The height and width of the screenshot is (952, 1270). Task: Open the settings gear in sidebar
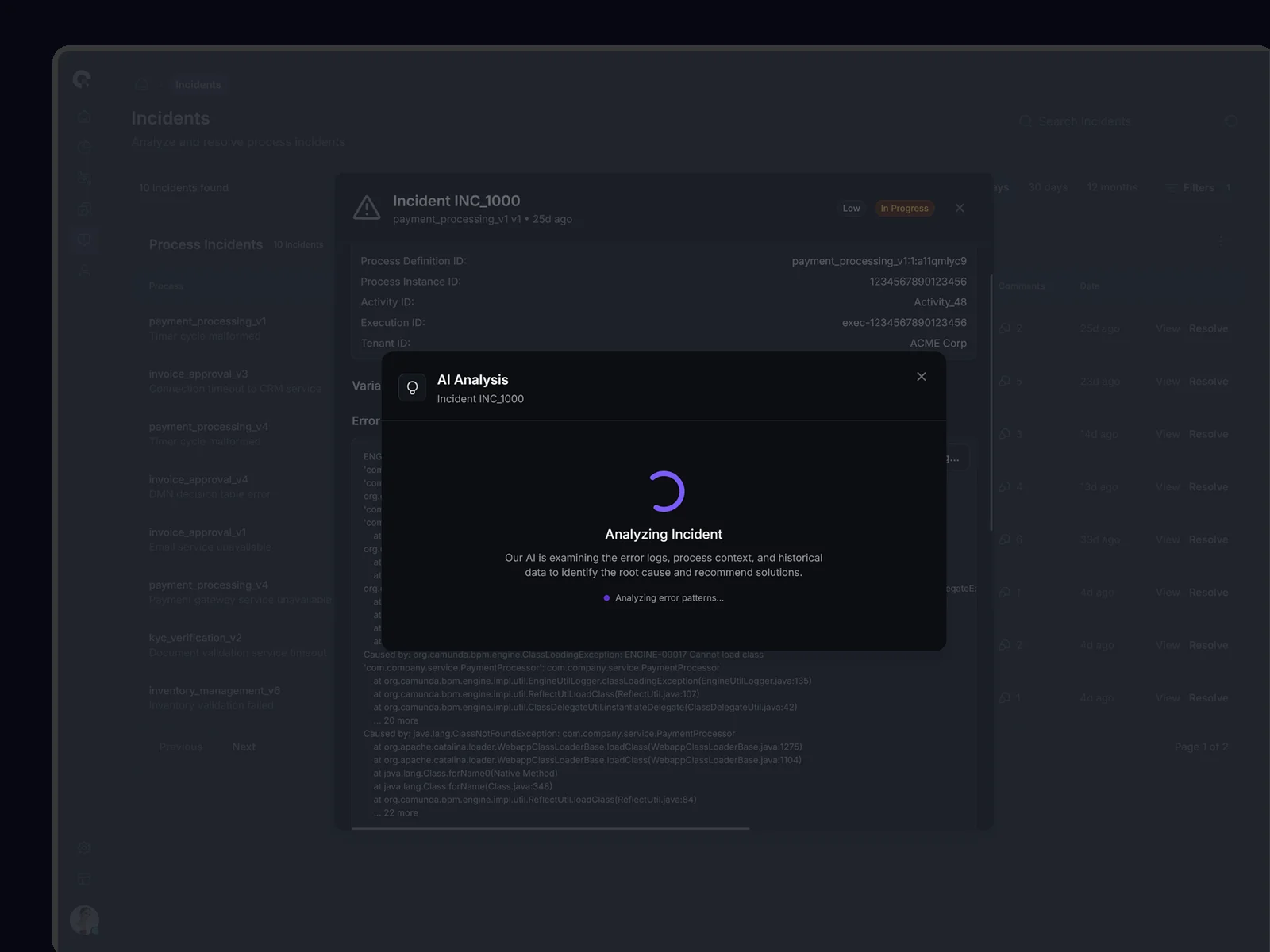pos(84,848)
